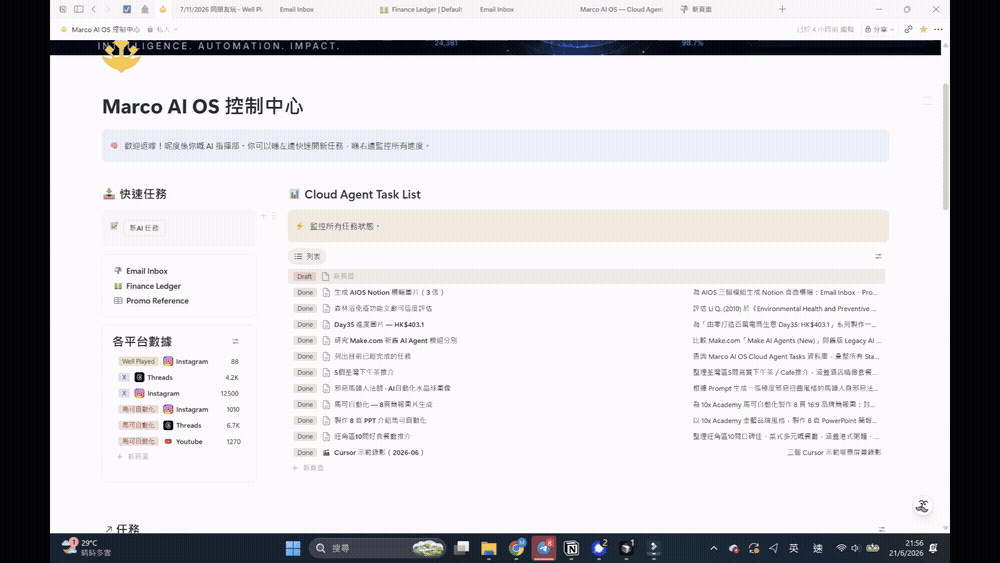Switch to the Marco AI OS — Cloud Agent tab
The width and height of the screenshot is (1000, 563).
click(621, 10)
